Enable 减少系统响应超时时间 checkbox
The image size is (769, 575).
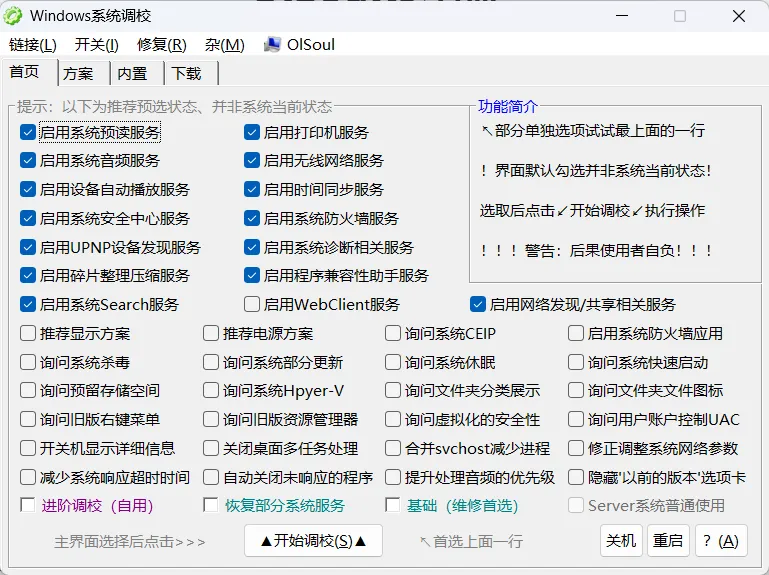coord(28,477)
